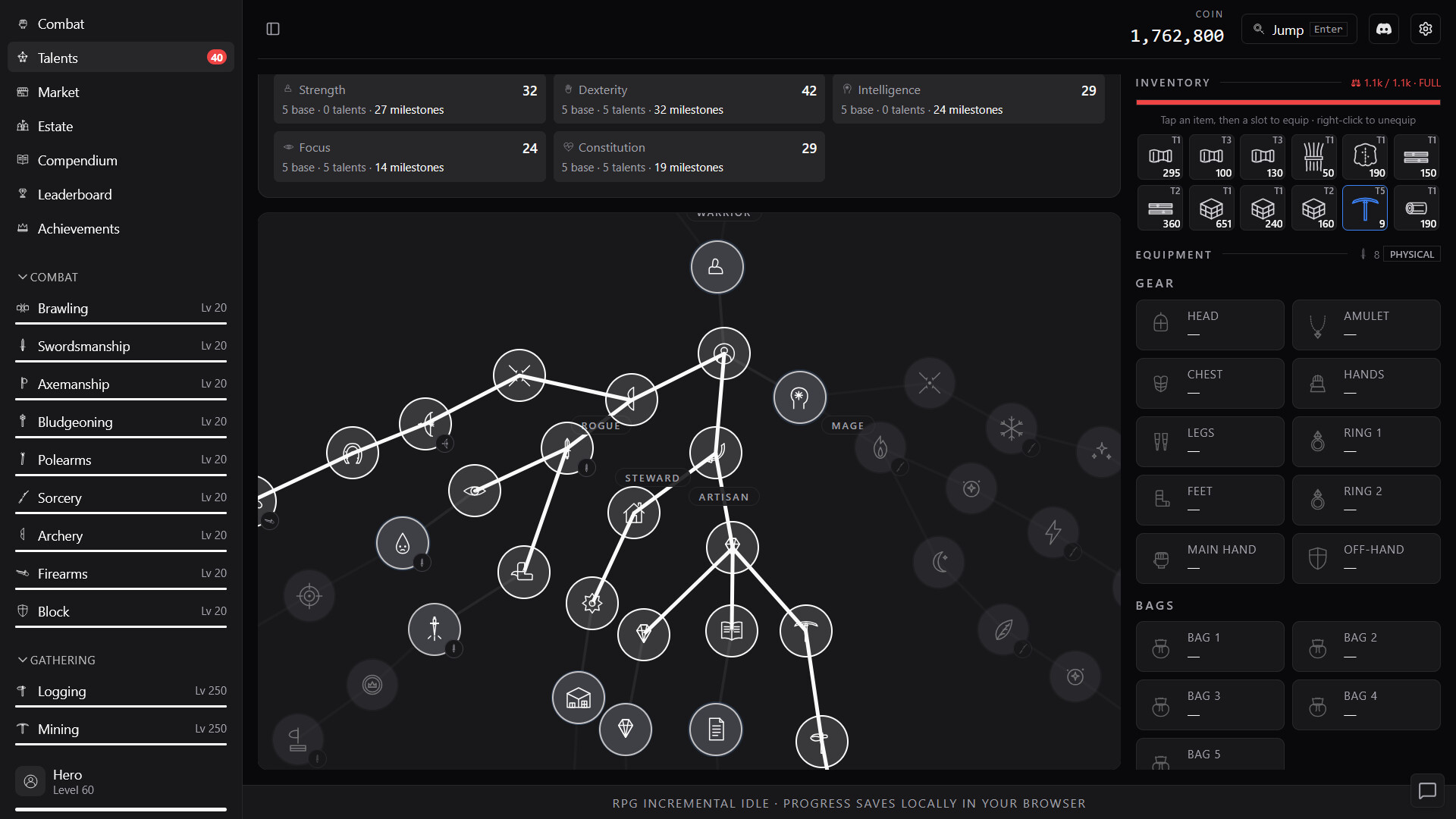
Task: Open the chat bubble icon
Action: 1427,791
